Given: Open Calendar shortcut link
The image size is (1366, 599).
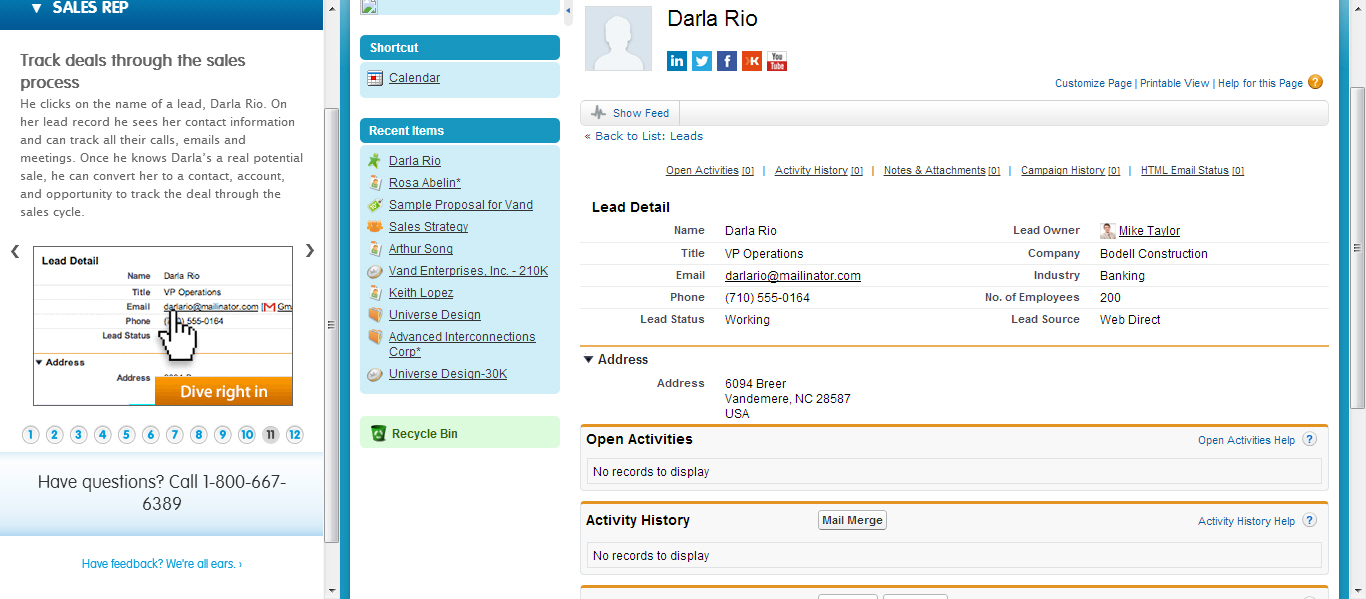Looking at the screenshot, I should tap(414, 78).
